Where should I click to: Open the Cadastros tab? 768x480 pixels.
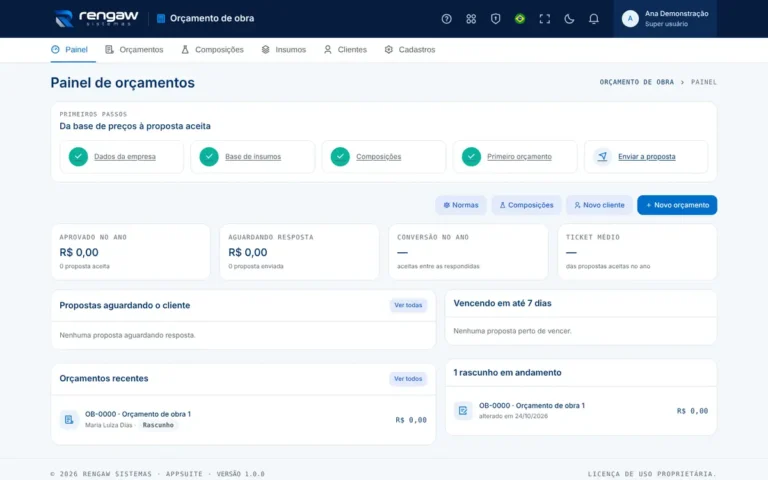(x=409, y=49)
